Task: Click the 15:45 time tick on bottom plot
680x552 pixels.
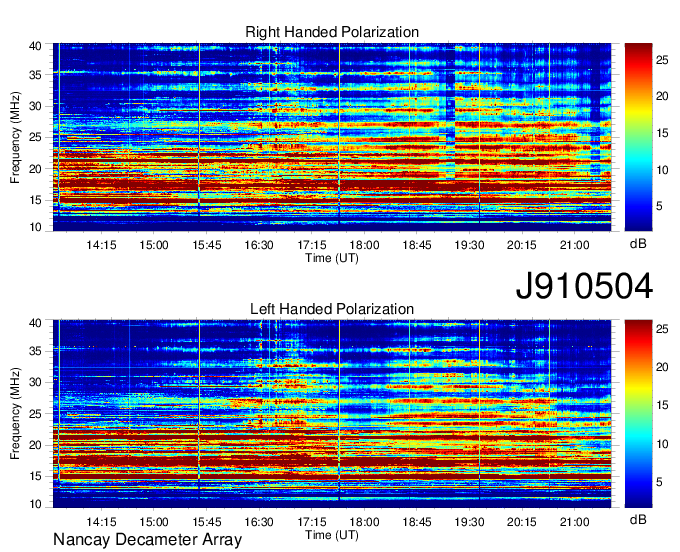Action: click(x=206, y=521)
